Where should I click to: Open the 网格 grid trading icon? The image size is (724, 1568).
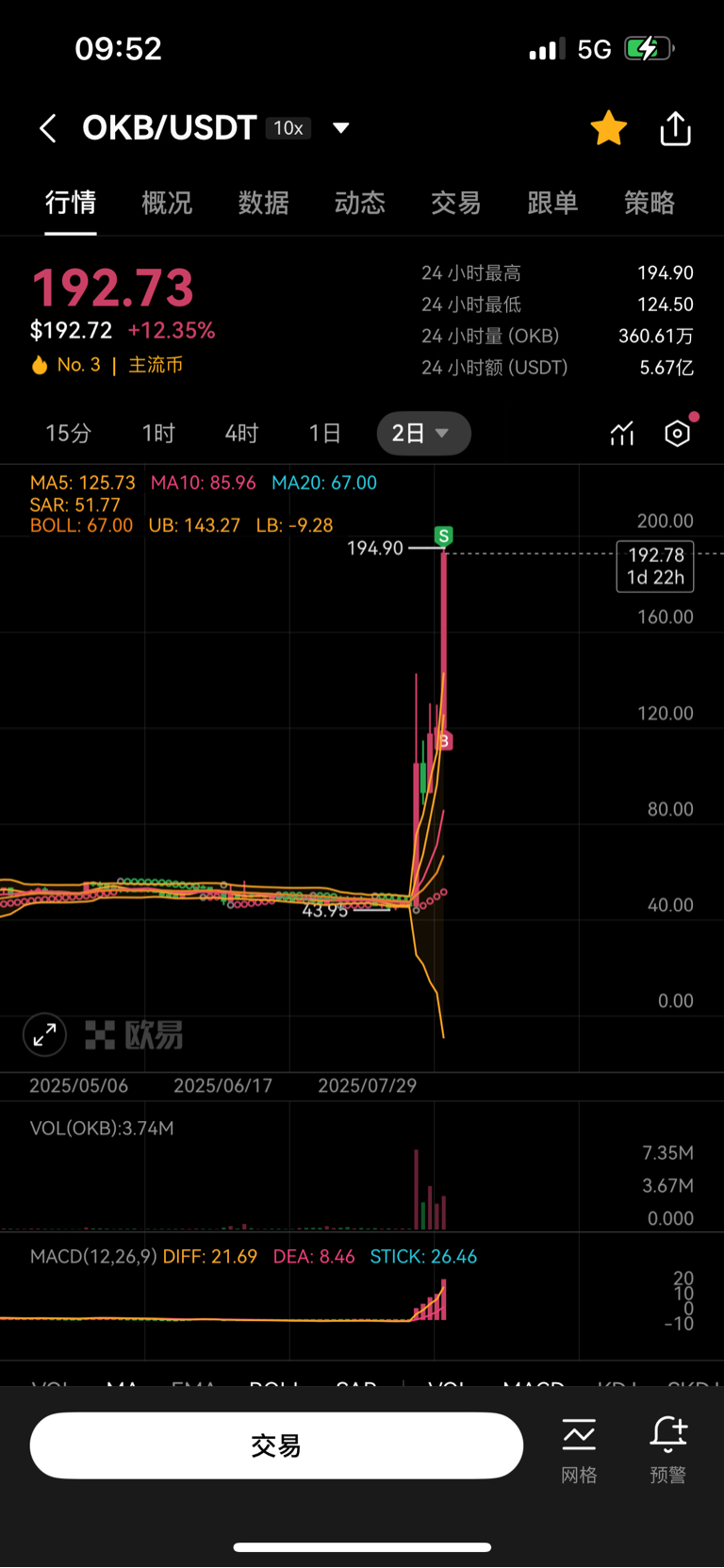579,1450
